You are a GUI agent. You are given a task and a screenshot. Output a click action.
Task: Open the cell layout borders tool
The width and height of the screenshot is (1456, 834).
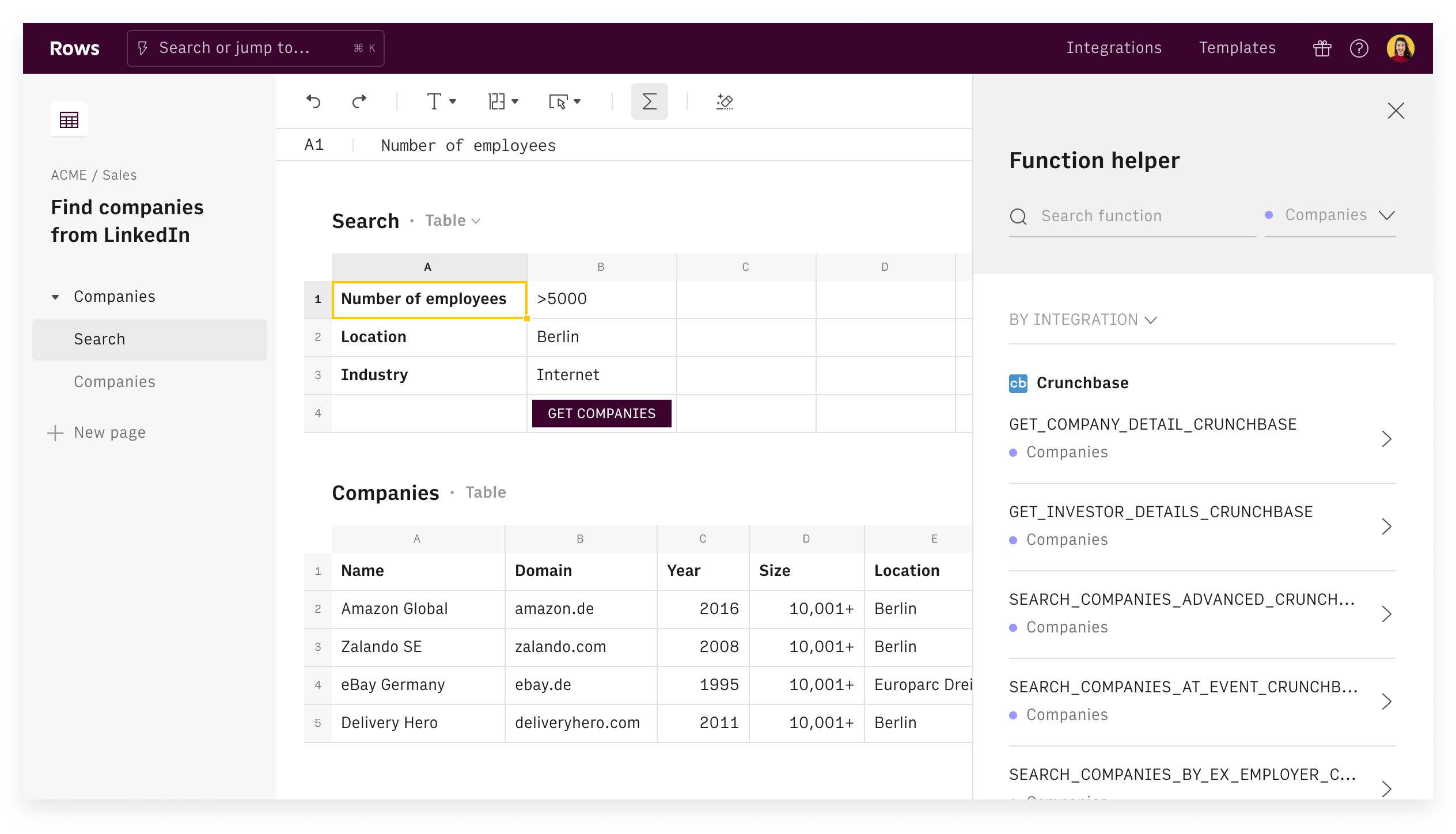tap(496, 102)
